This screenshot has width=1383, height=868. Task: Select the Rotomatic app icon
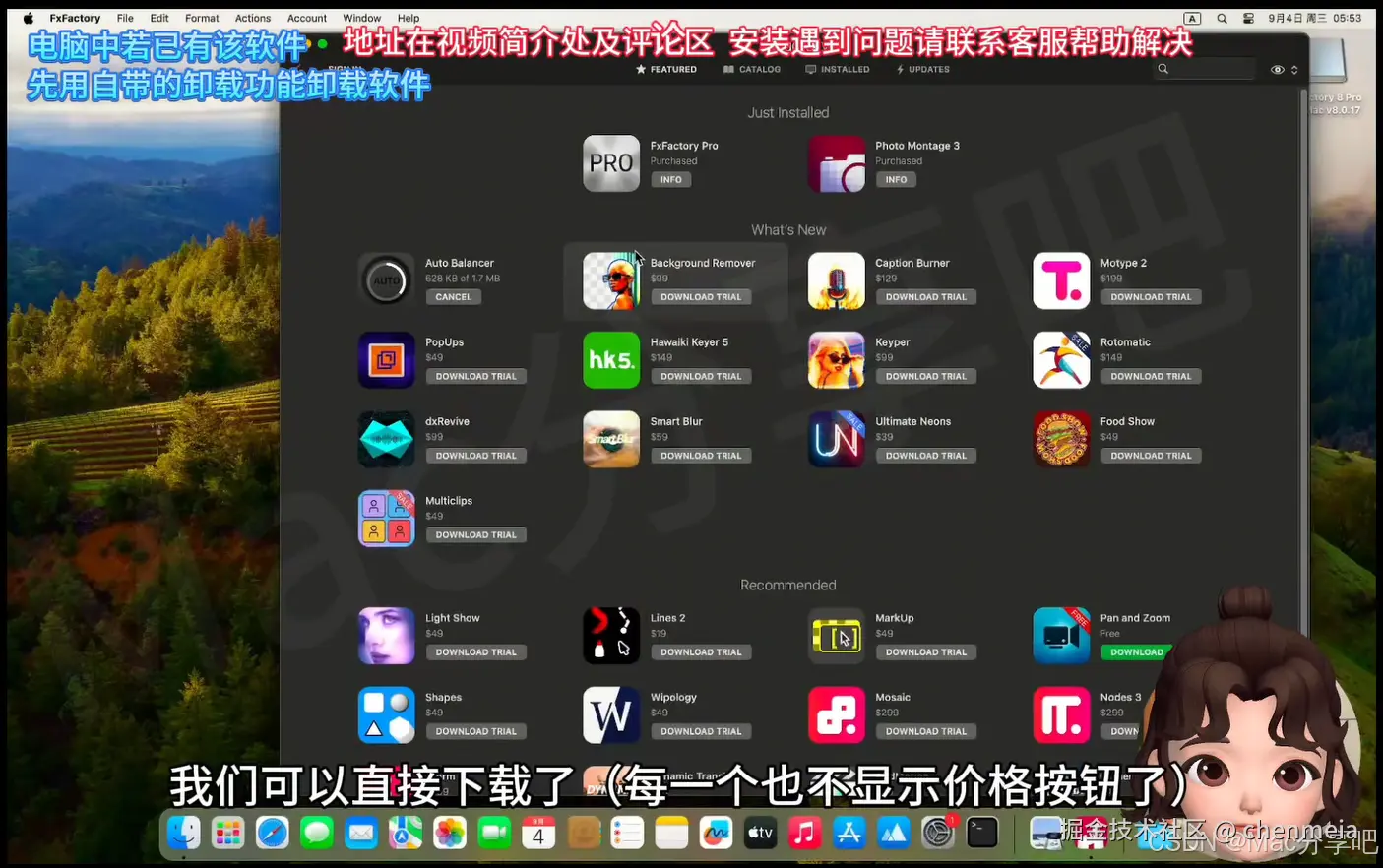click(1060, 360)
